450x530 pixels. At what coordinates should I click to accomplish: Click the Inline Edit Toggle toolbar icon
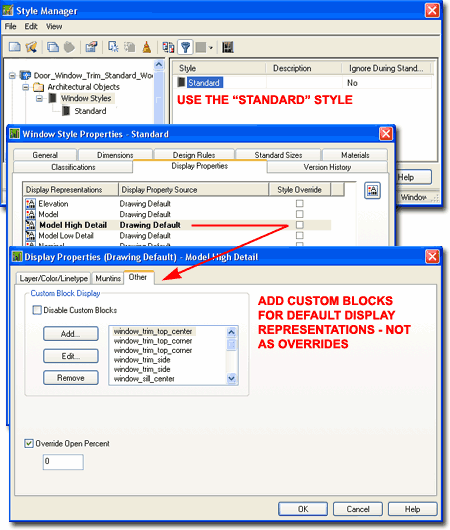pos(228,47)
